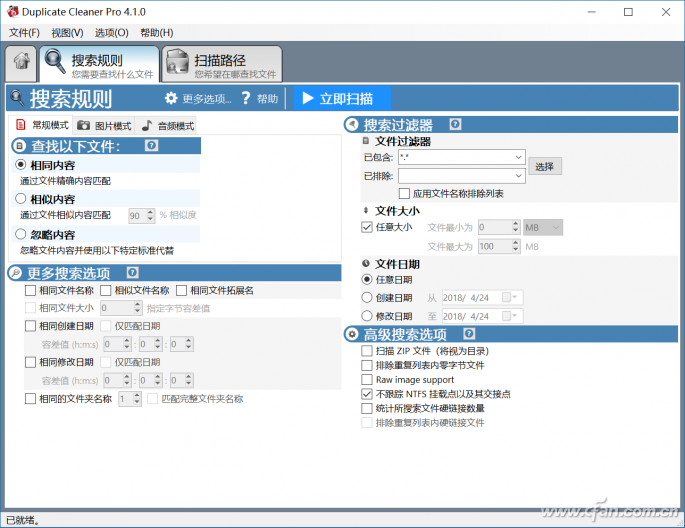This screenshot has width=685, height=528.
Task: Enable 统计所搜索文件硬链接数量 checkbox
Action: point(367,408)
